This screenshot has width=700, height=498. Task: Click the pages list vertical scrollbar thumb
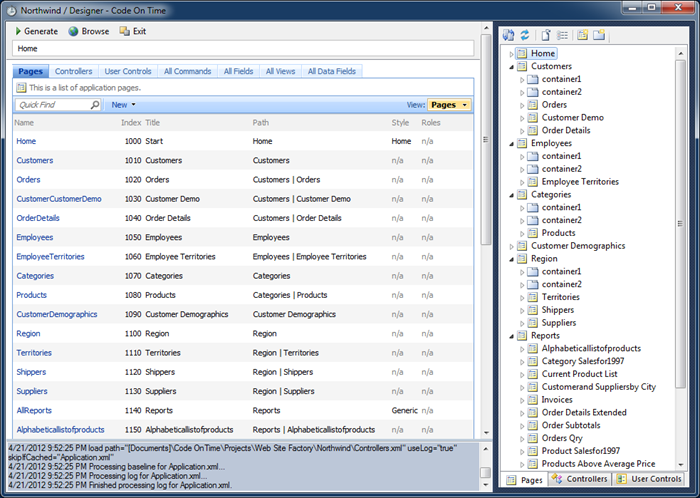pyautogui.click(x=486, y=139)
